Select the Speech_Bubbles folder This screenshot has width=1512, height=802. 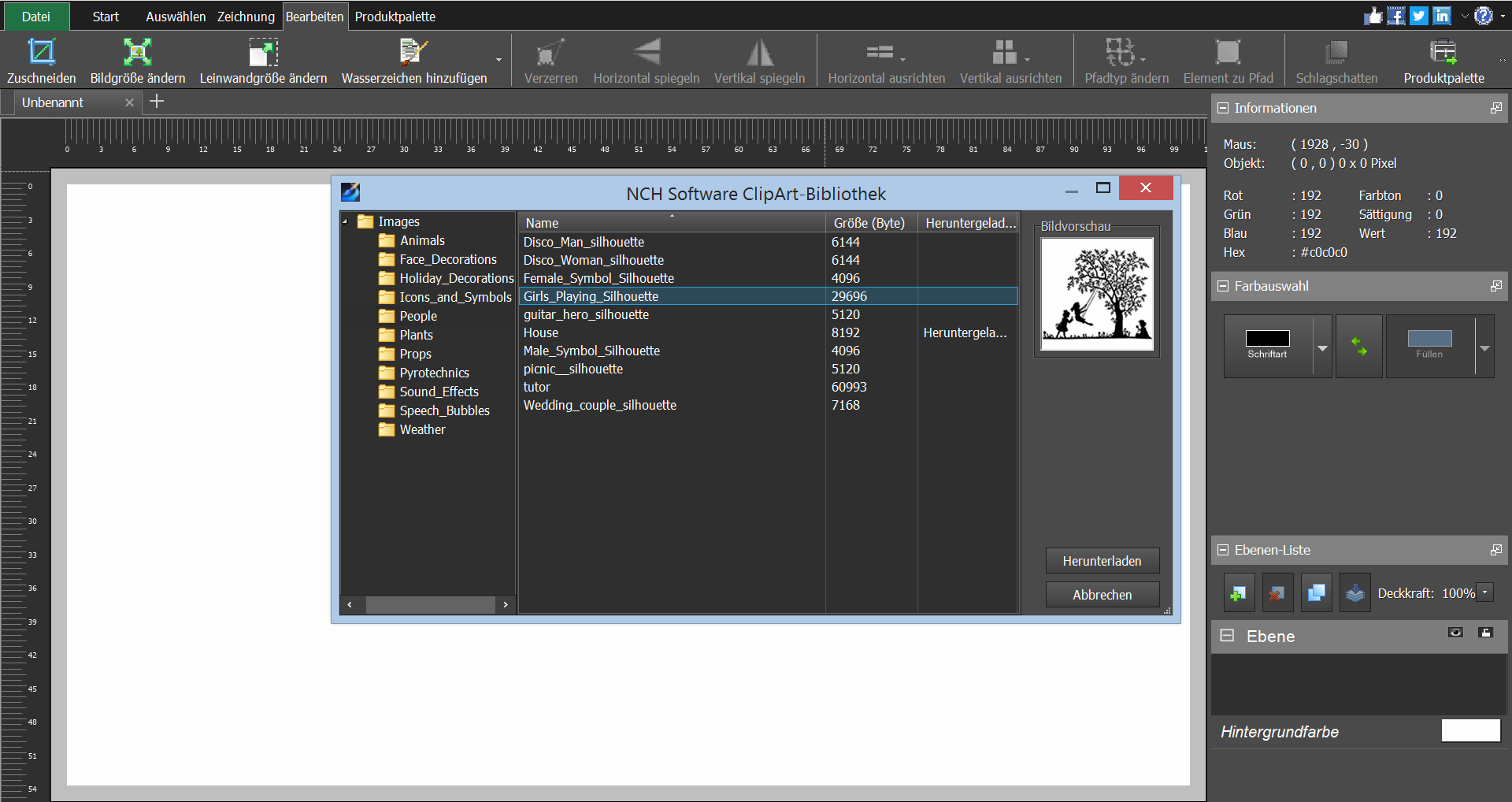[444, 410]
